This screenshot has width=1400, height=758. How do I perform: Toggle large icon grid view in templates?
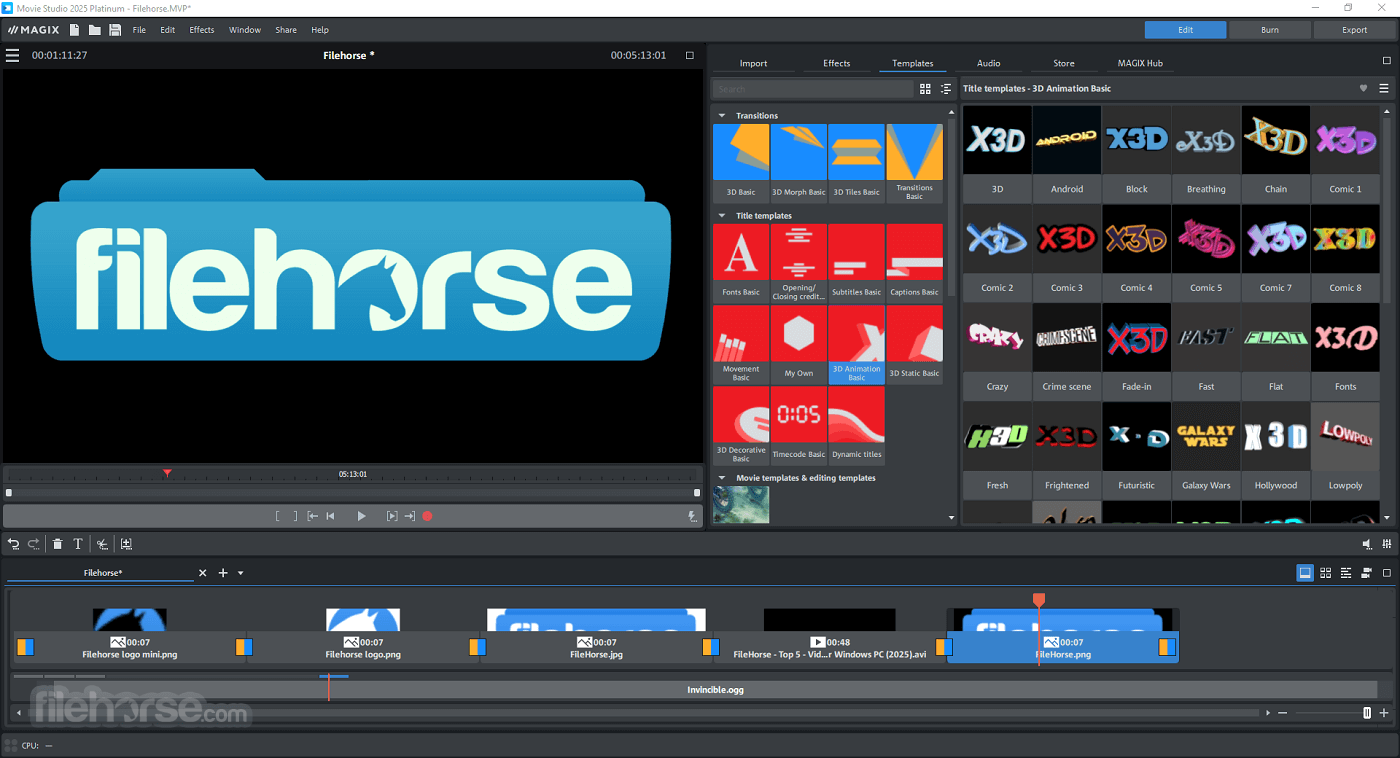(x=925, y=89)
